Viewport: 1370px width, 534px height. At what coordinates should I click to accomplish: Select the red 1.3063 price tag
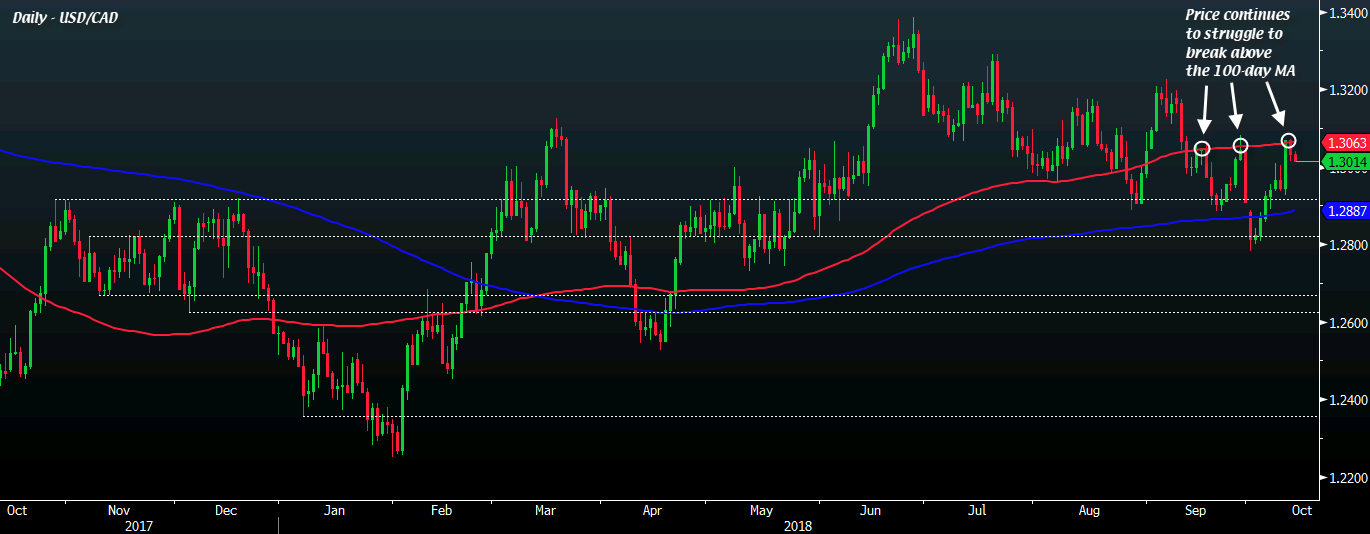point(1345,143)
